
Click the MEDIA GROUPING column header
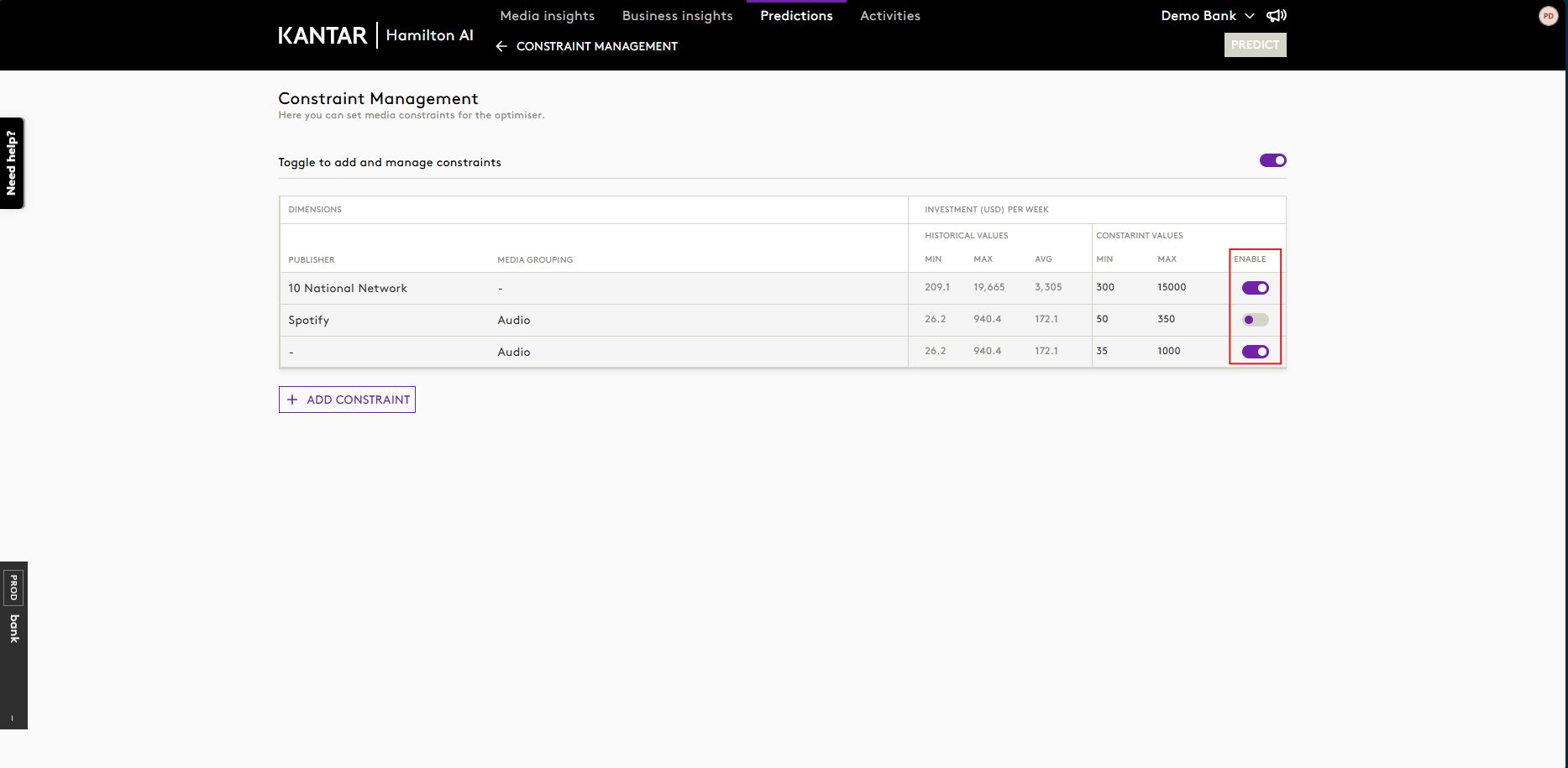[535, 260]
